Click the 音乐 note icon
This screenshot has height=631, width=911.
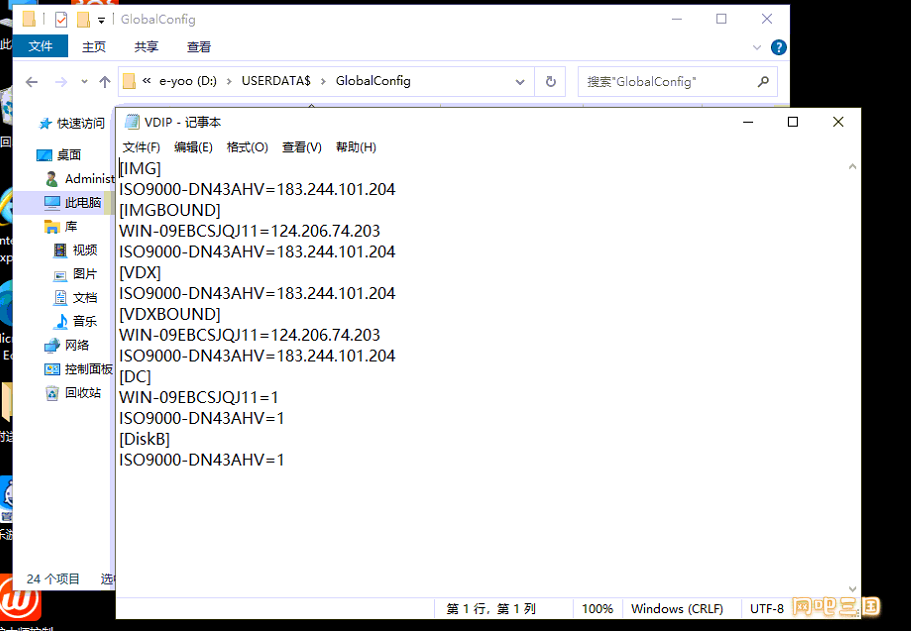pyautogui.click(x=61, y=321)
